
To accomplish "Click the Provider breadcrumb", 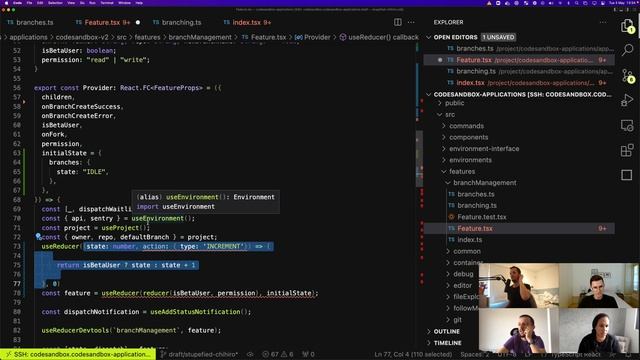I will pyautogui.click(x=313, y=37).
